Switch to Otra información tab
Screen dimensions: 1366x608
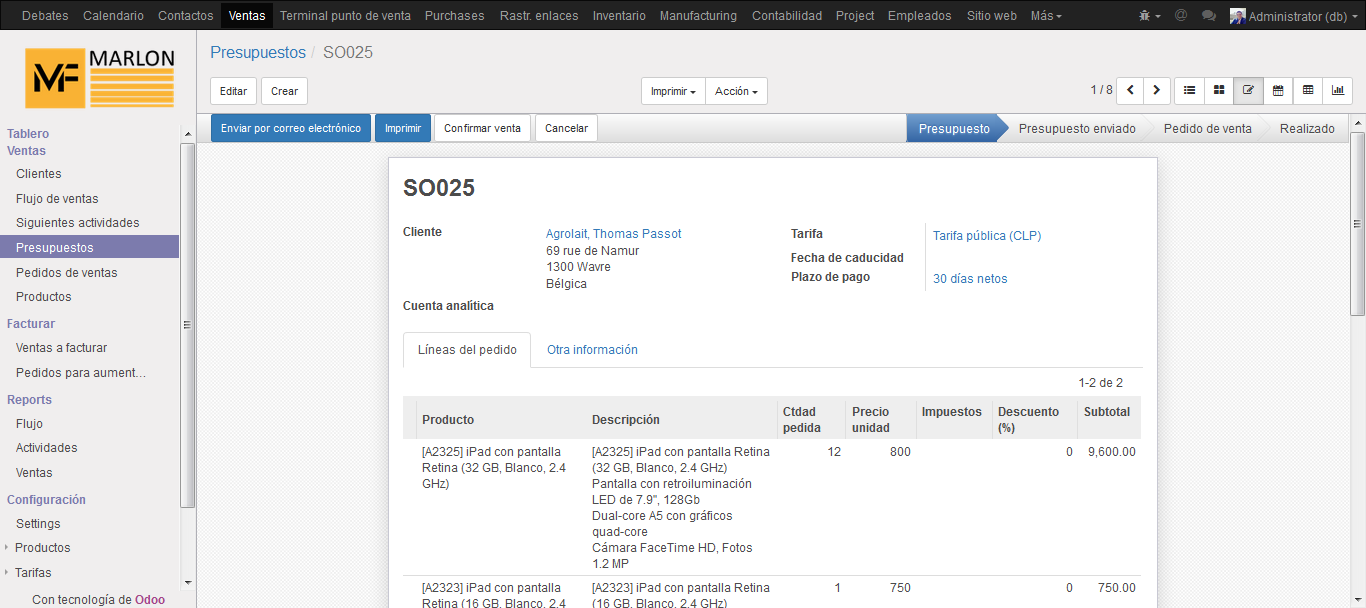pos(592,350)
